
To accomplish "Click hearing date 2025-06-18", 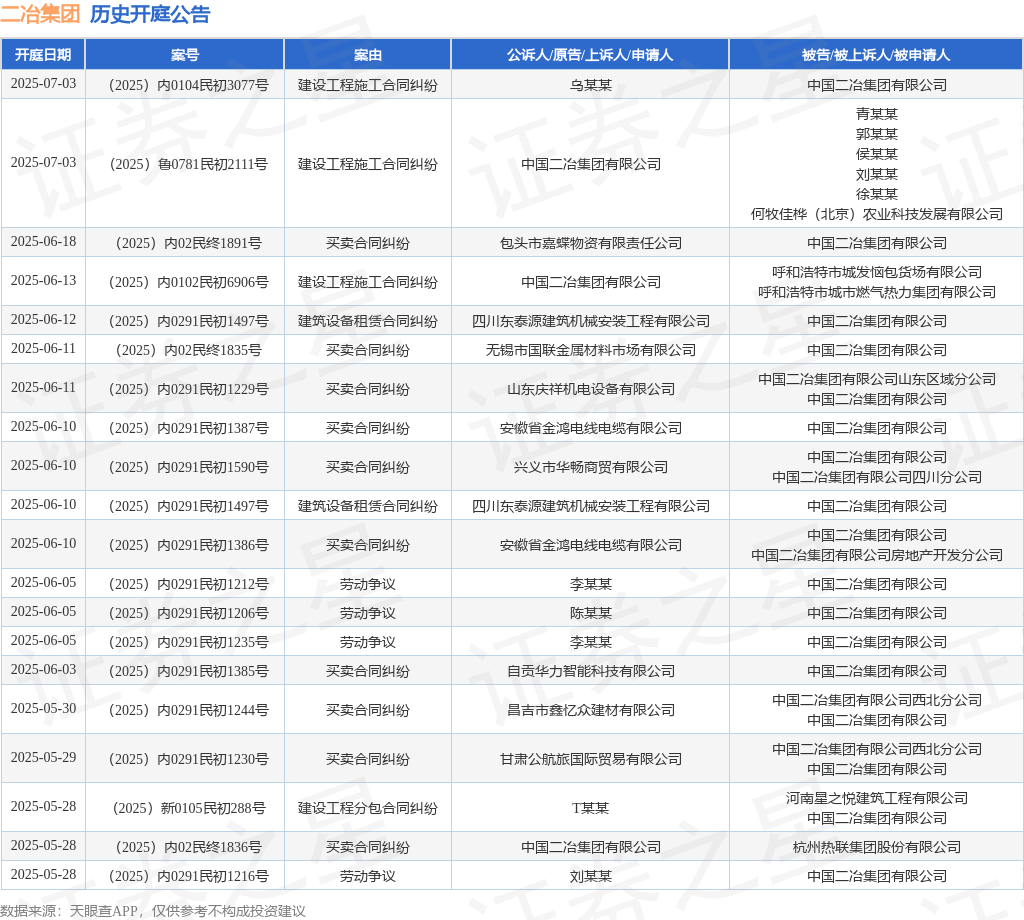I will tap(43, 242).
